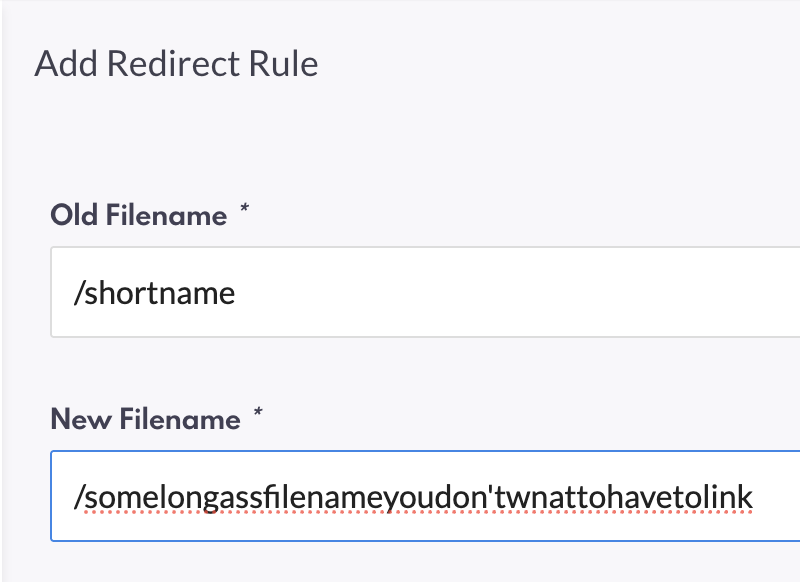Click the leading slash in Old Filename field
Screen dimensions: 800x582
[78, 293]
